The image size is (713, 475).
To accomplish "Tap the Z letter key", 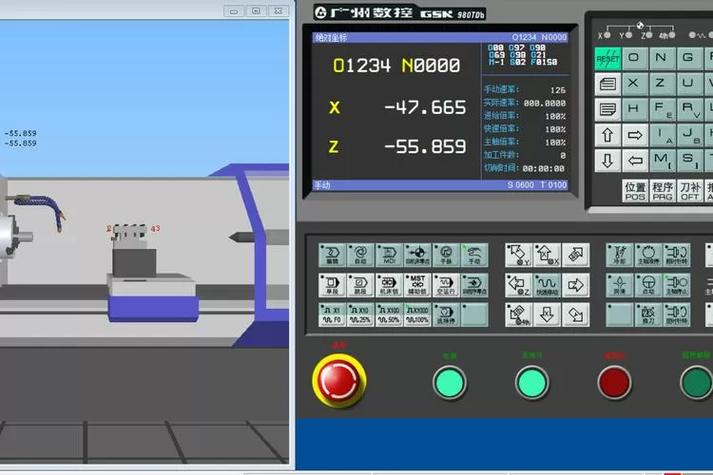I will [x=662, y=85].
